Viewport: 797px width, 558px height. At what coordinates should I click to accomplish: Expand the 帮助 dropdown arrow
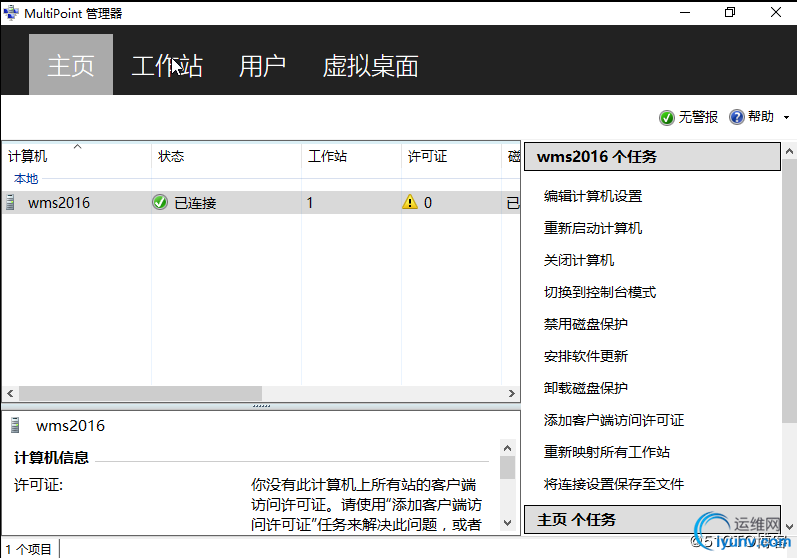pos(786,117)
